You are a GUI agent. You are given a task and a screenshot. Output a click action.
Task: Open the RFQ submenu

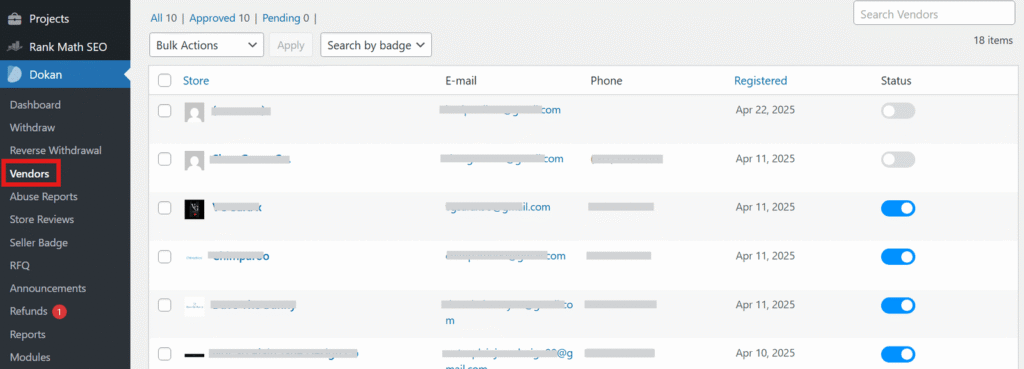pos(20,266)
